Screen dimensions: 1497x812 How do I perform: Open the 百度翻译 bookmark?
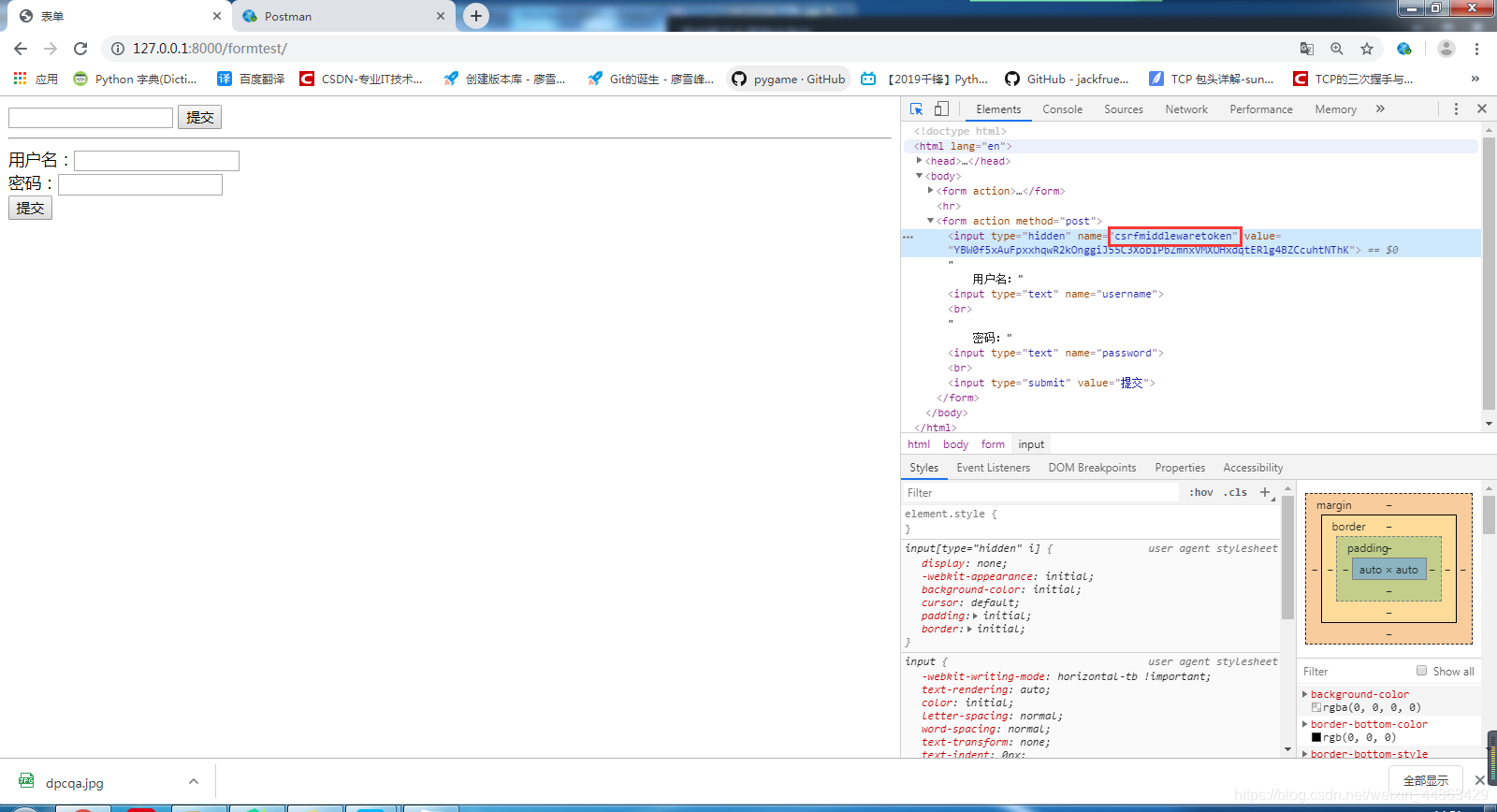point(251,79)
